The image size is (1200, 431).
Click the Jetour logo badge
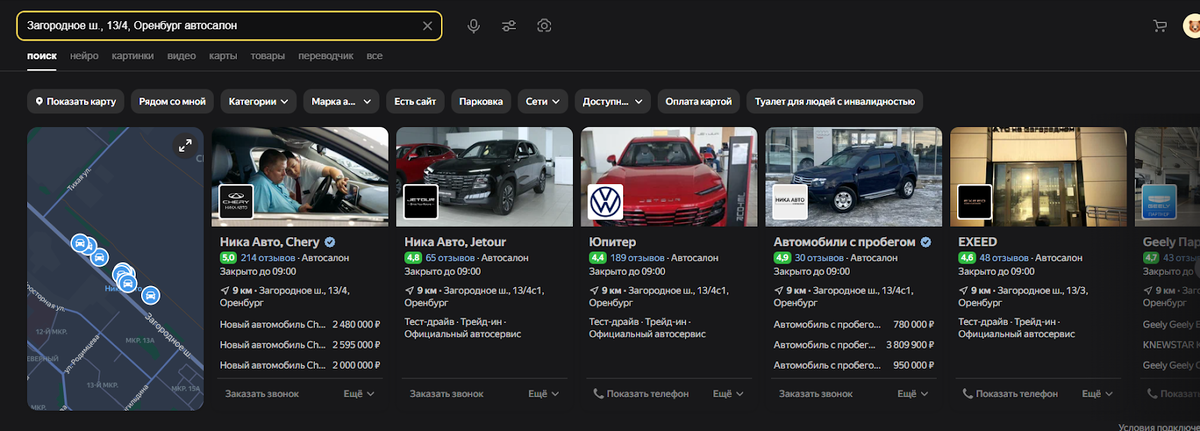point(420,201)
